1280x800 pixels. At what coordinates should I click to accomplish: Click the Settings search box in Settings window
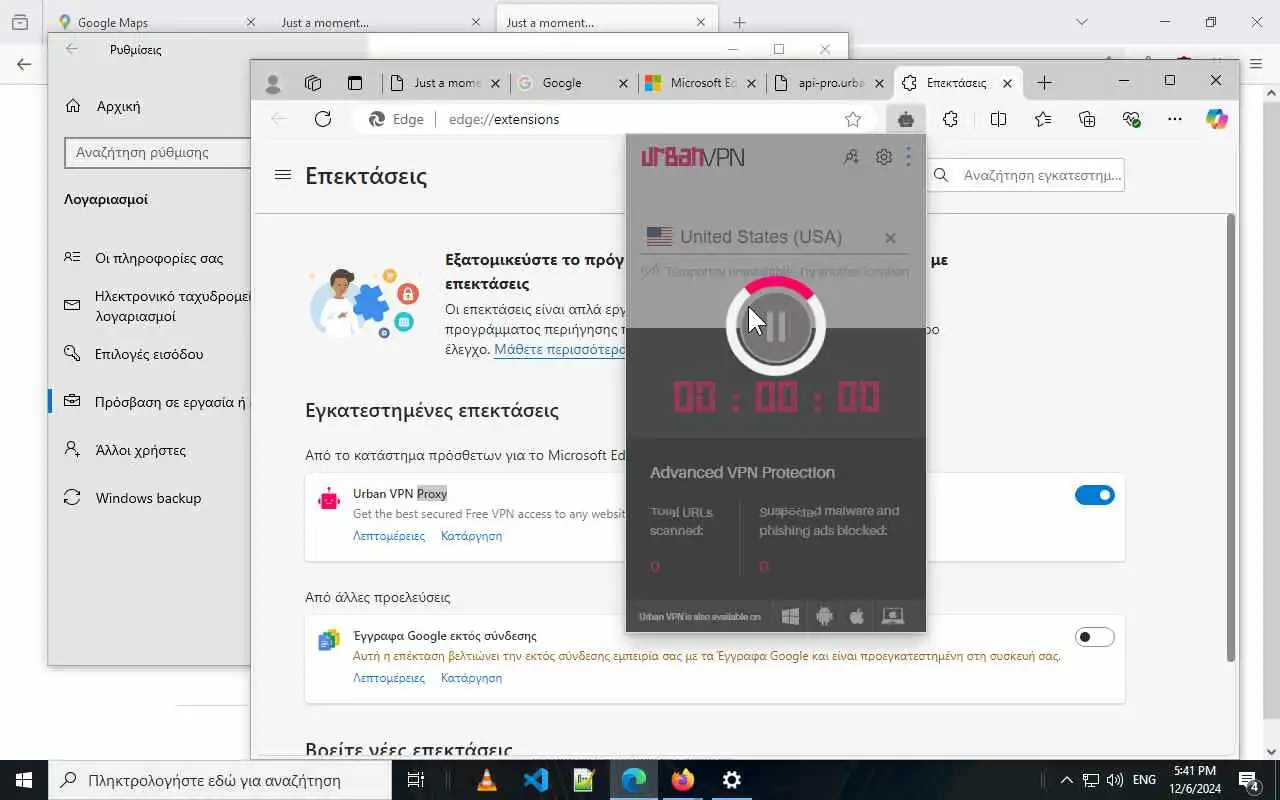pos(157,153)
